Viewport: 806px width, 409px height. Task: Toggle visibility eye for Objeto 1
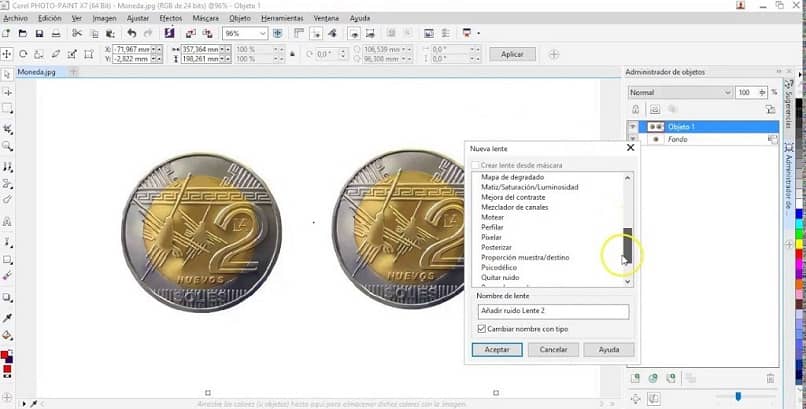633,127
